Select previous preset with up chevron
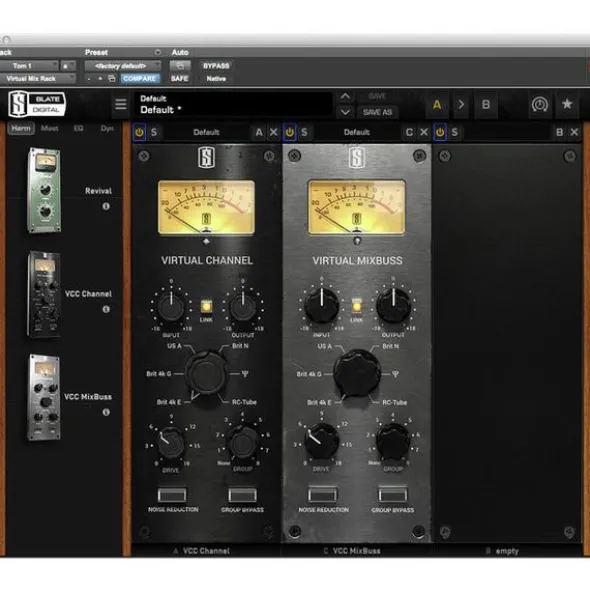The height and width of the screenshot is (591, 590). click(345, 96)
